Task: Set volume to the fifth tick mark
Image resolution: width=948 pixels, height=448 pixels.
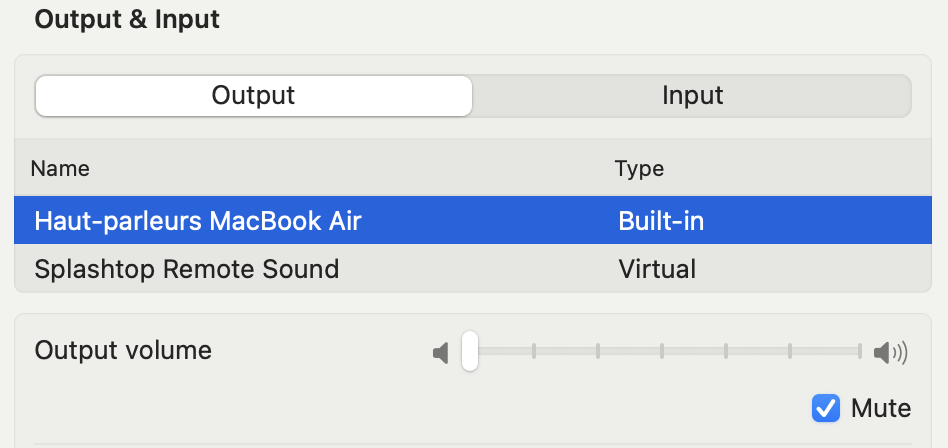Action: (790, 351)
